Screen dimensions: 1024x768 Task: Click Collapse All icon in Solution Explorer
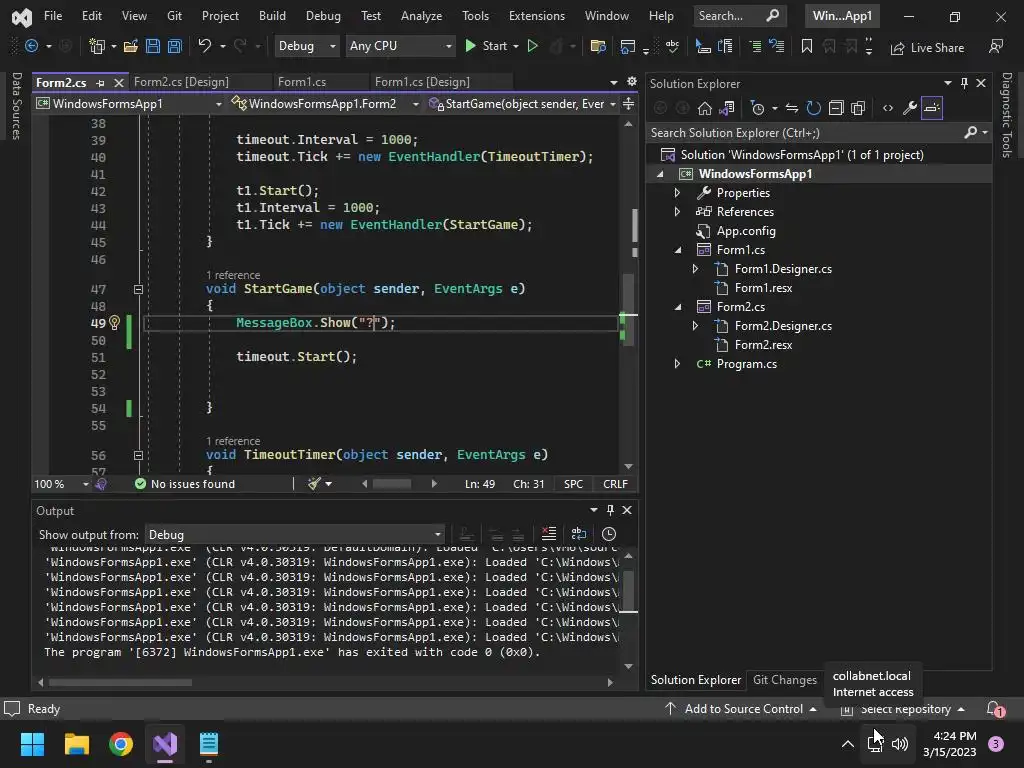tap(836, 108)
